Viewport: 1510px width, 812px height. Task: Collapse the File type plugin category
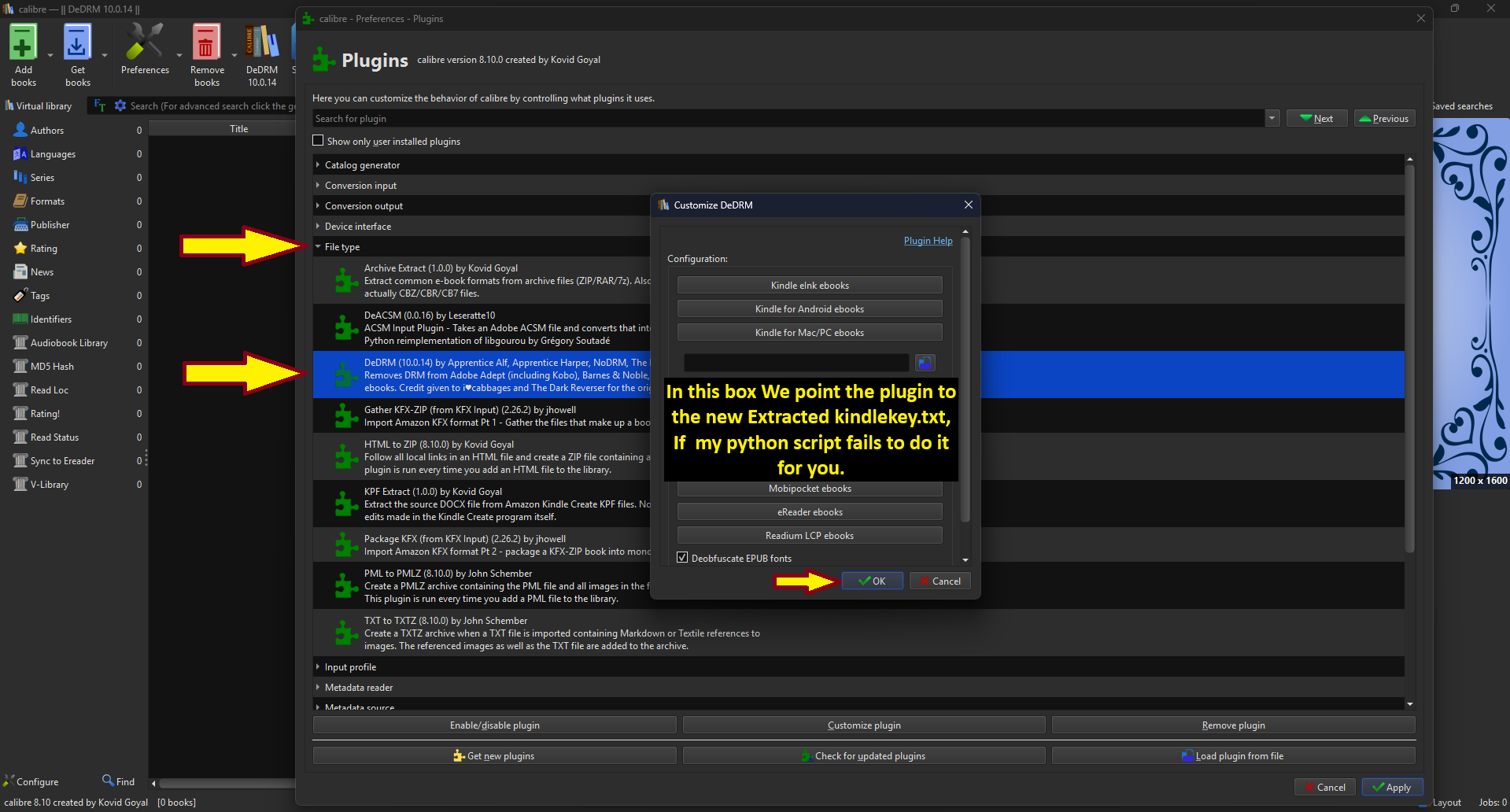(318, 247)
